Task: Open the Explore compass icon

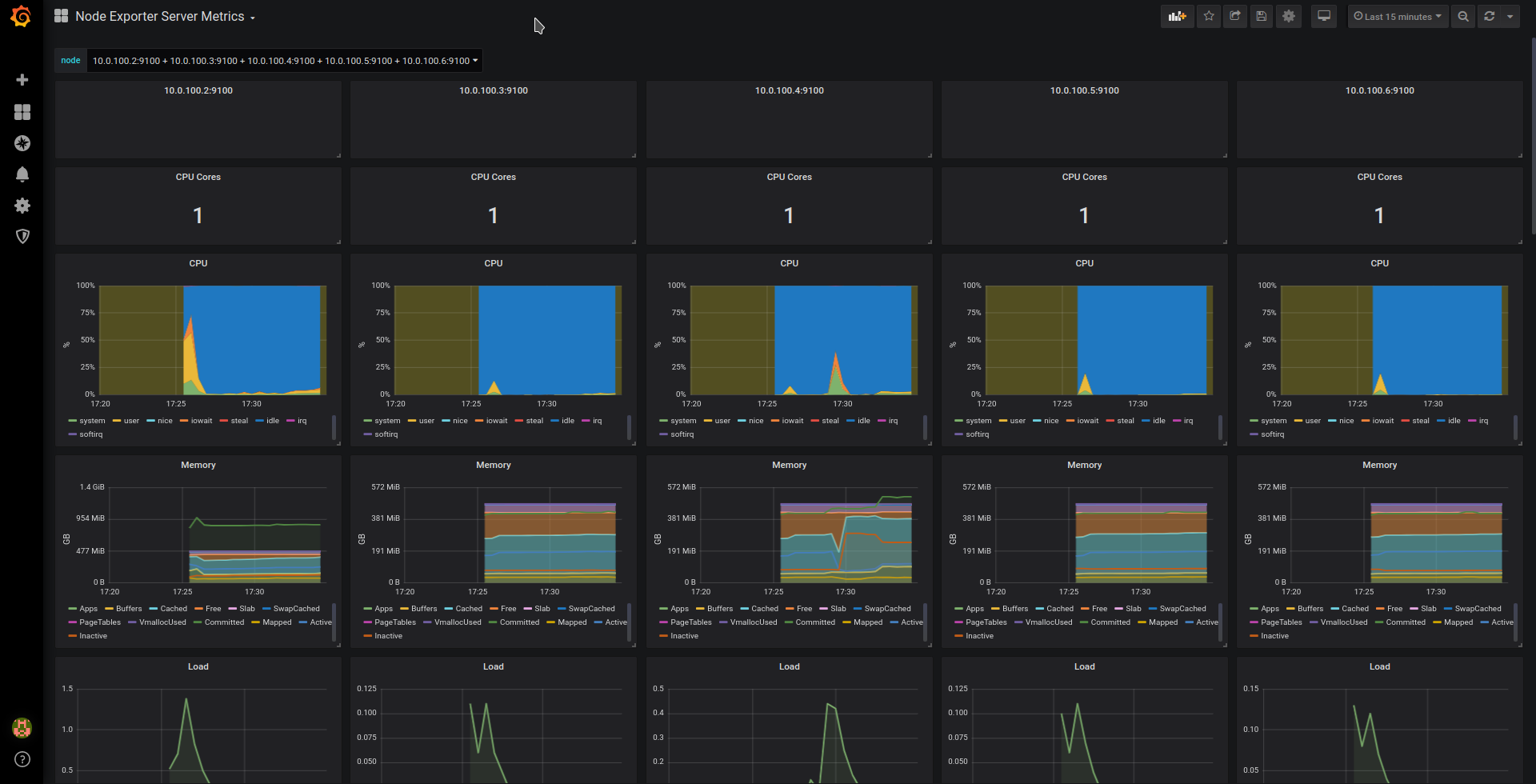Action: tap(22, 143)
